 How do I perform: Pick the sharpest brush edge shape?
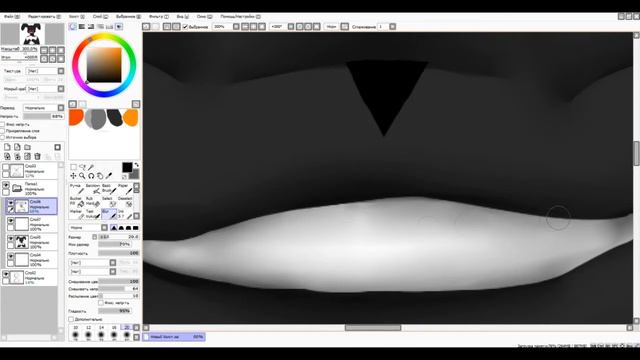pyautogui.click(x=114, y=228)
